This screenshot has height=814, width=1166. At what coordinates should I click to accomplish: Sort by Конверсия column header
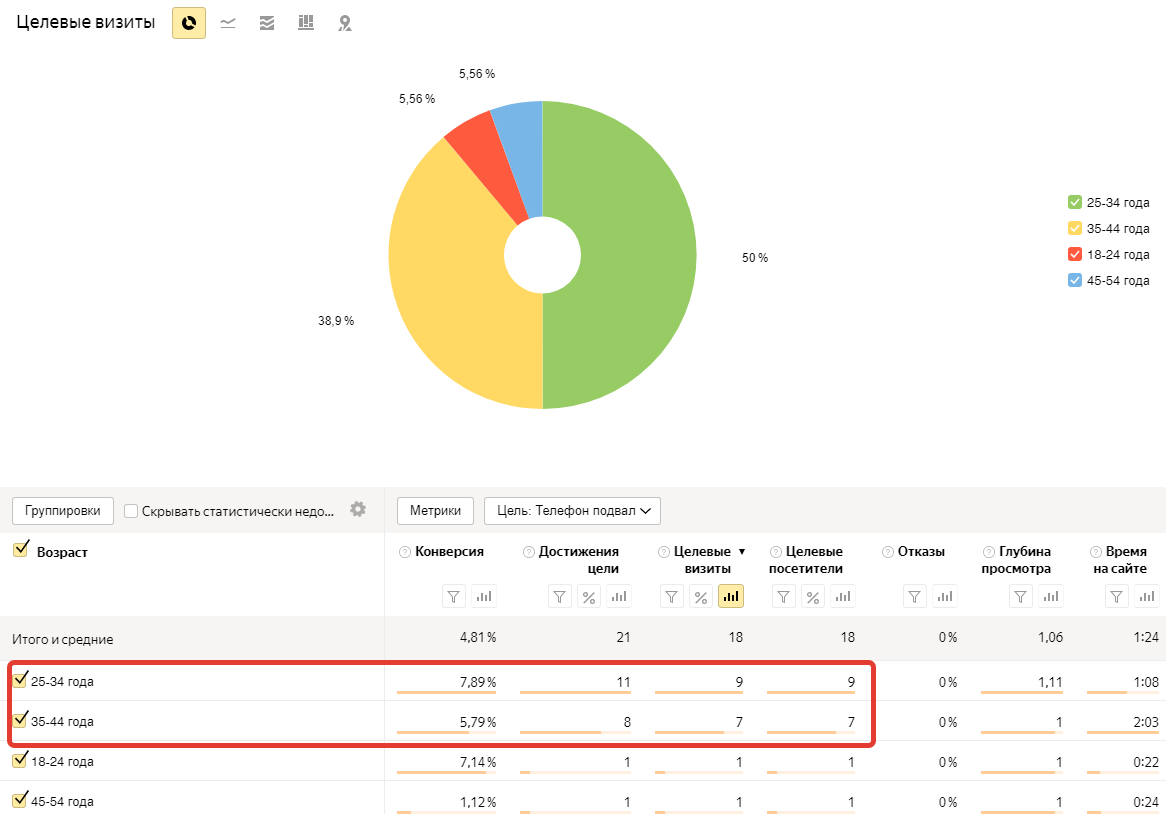449,552
